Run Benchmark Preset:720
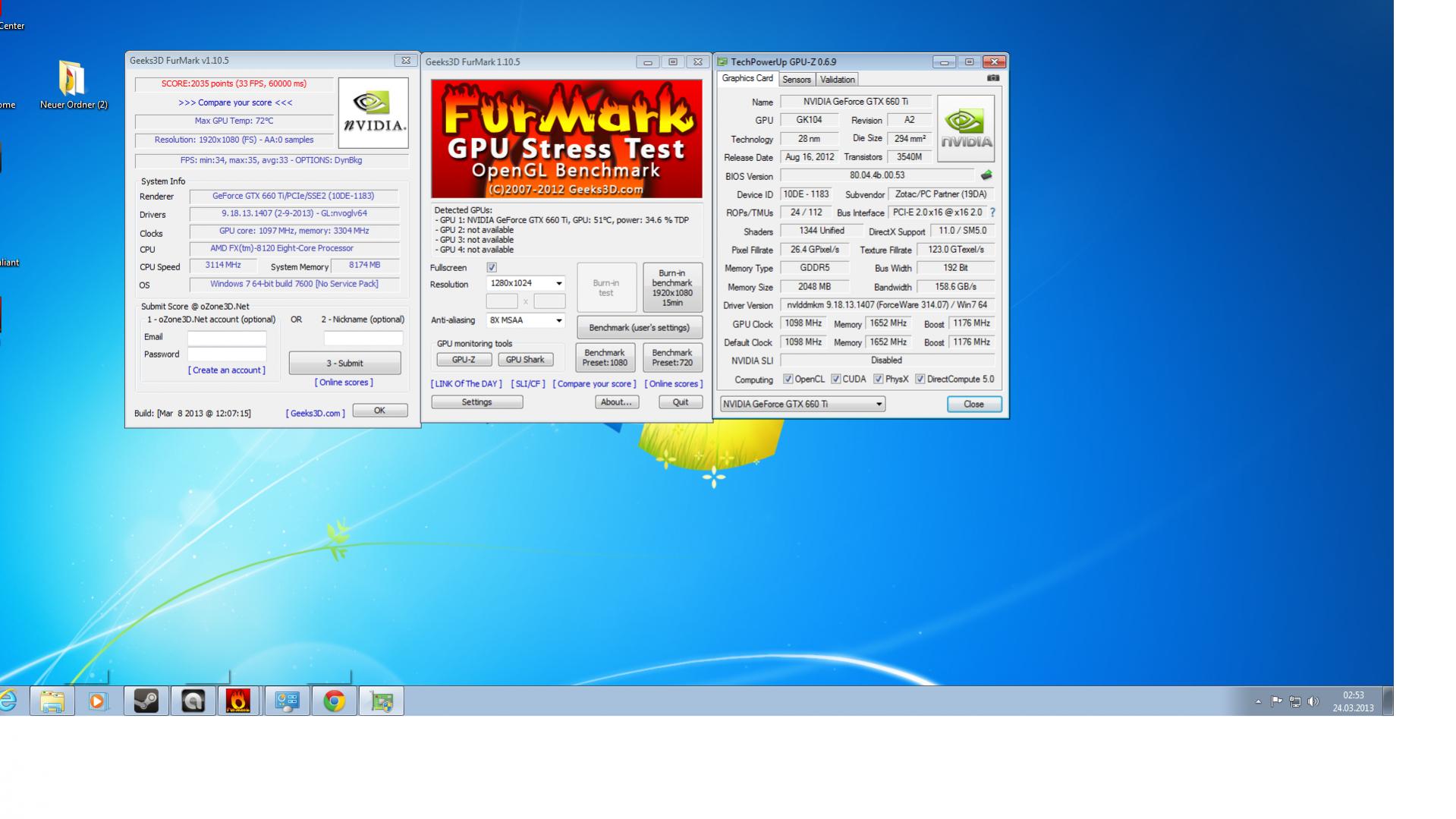The image size is (1456, 819). coord(672,358)
